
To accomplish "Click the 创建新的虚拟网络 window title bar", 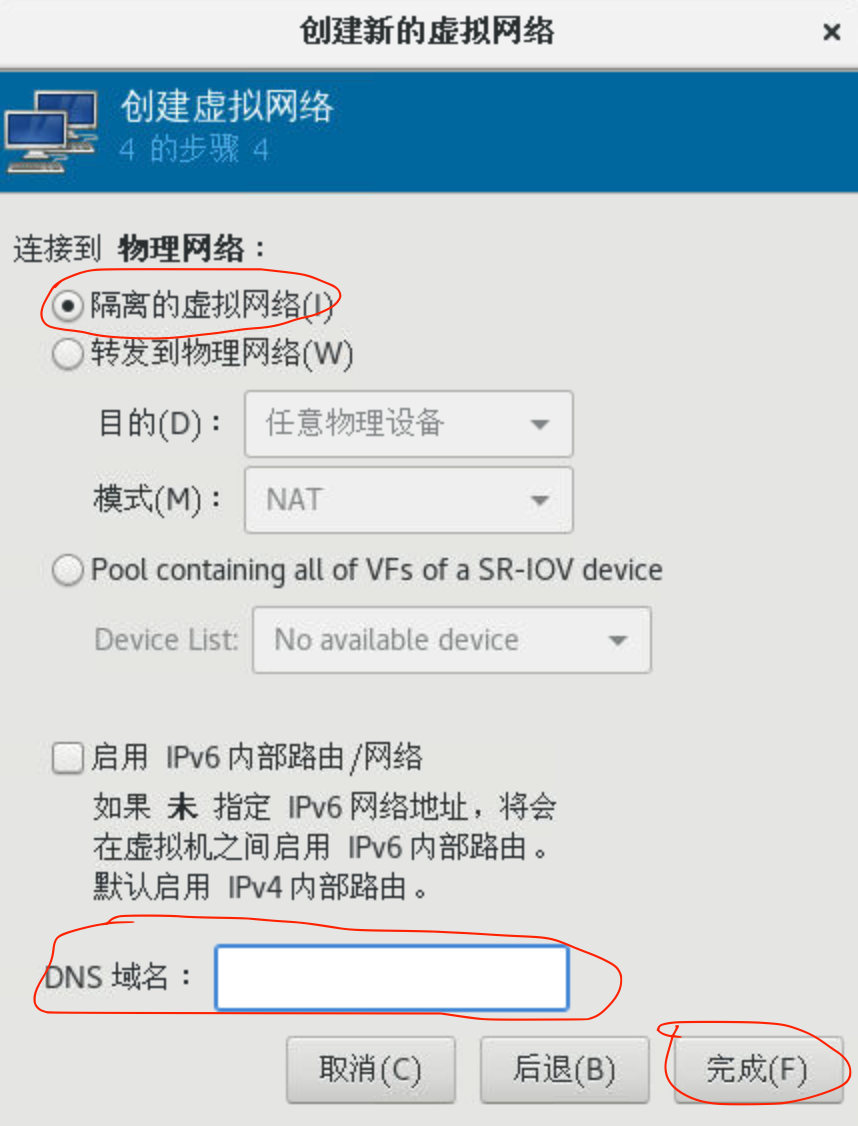I will 427,32.
